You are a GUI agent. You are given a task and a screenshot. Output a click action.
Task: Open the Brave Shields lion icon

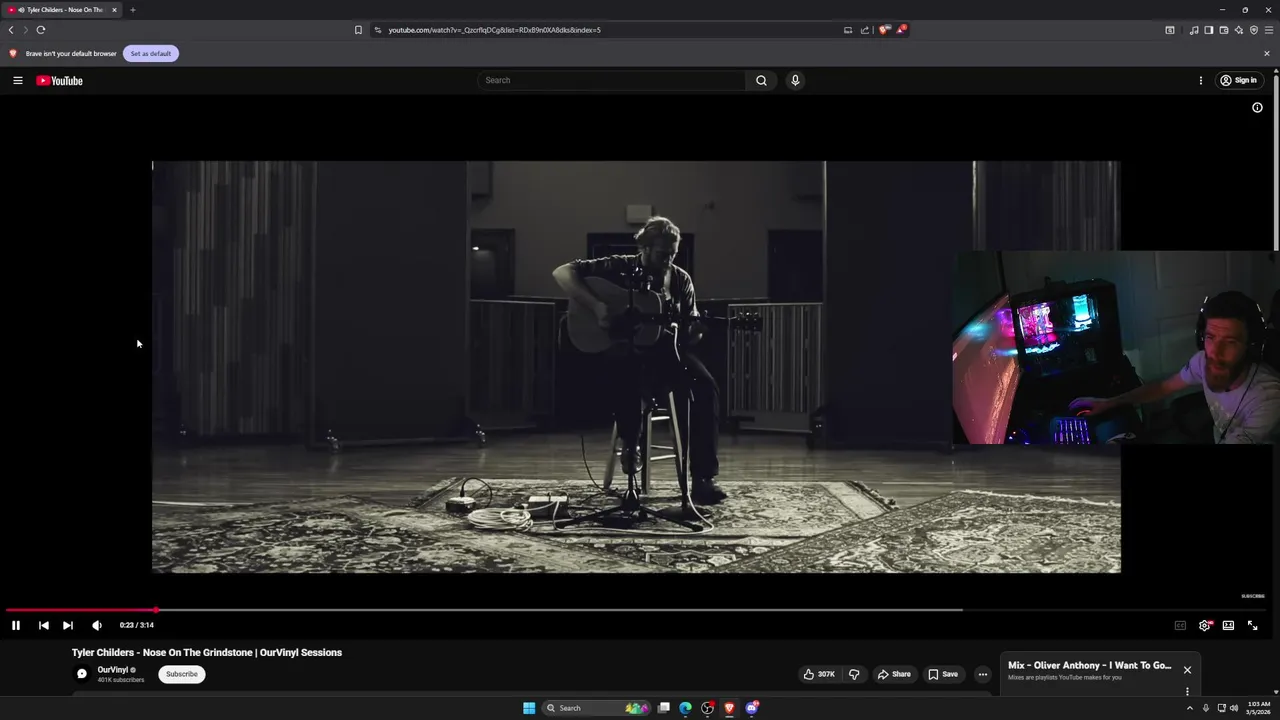884,30
